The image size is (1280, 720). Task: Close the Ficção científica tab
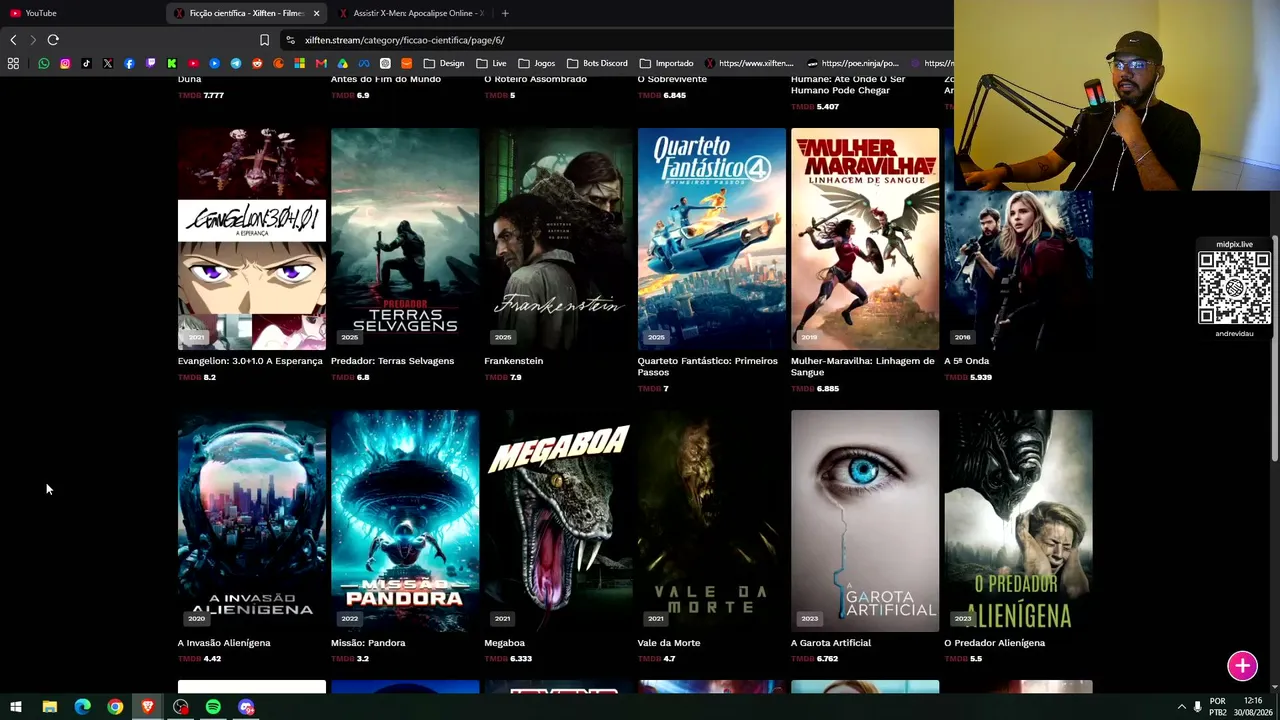pyautogui.click(x=316, y=13)
